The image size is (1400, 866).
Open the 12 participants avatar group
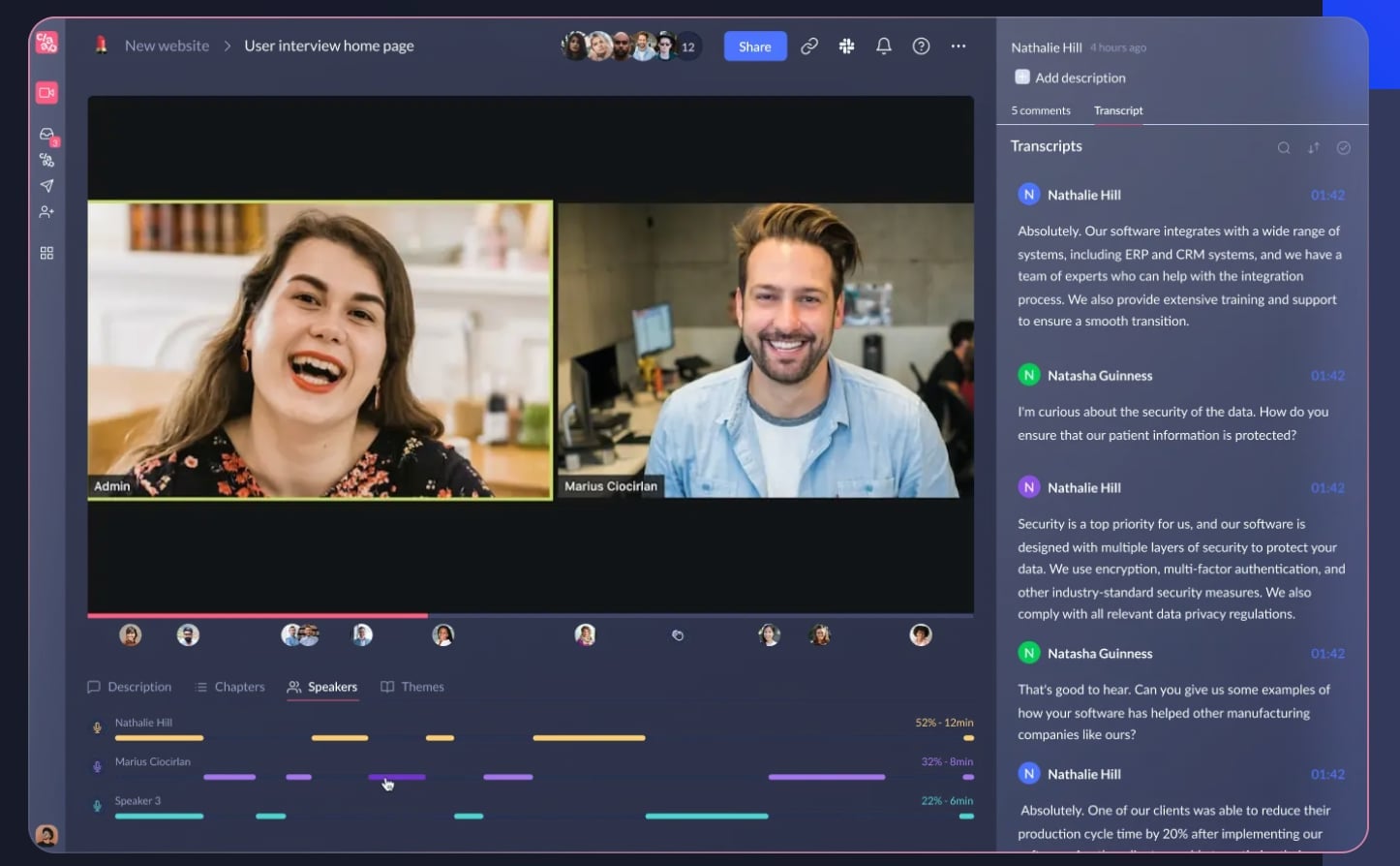pos(632,46)
